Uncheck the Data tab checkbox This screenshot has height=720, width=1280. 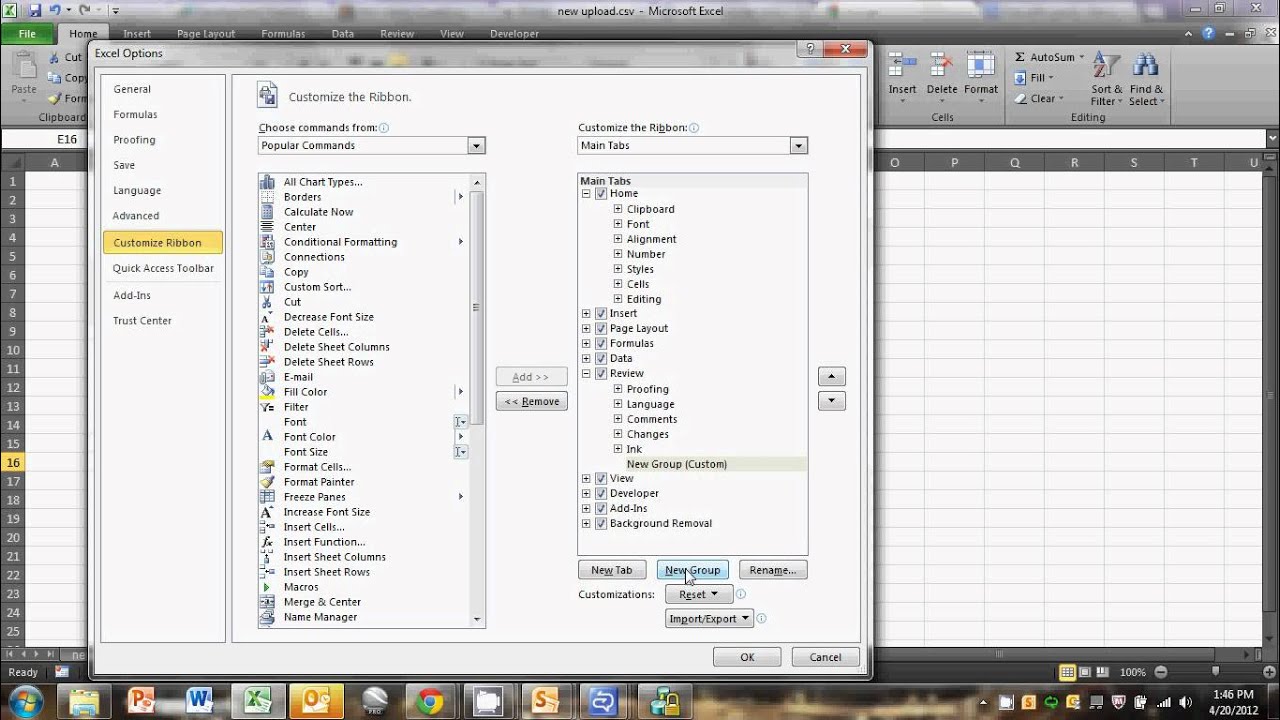[601, 359]
